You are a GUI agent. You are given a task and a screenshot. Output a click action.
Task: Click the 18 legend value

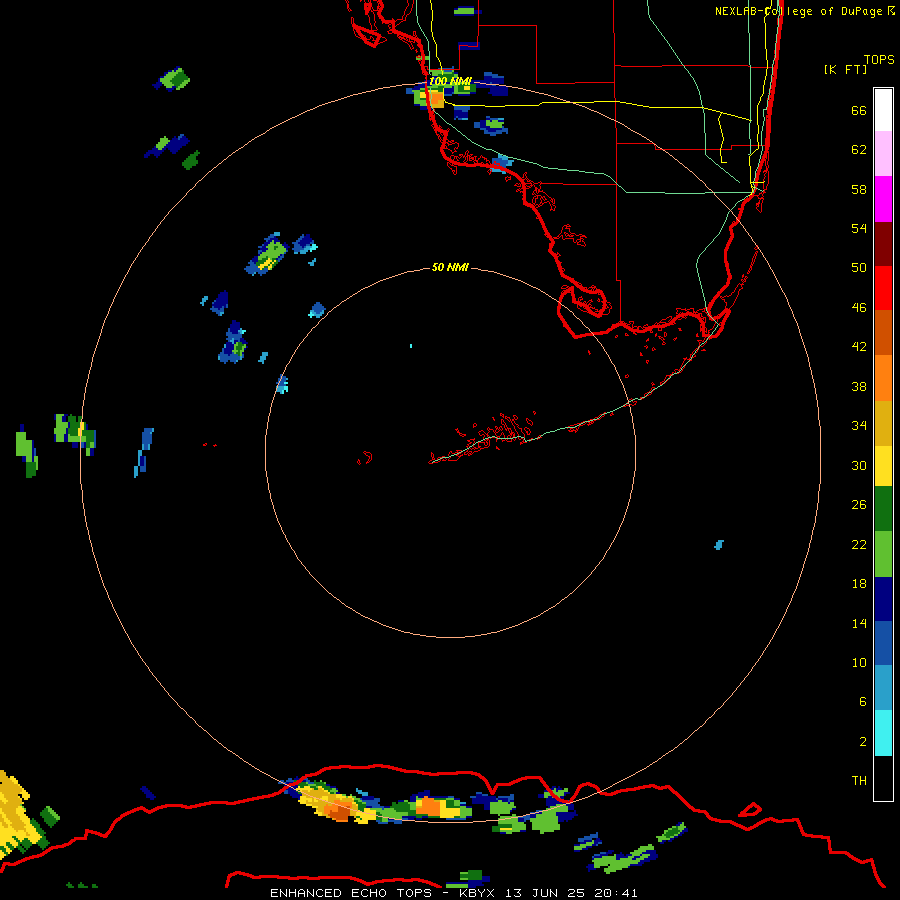[x=859, y=584]
